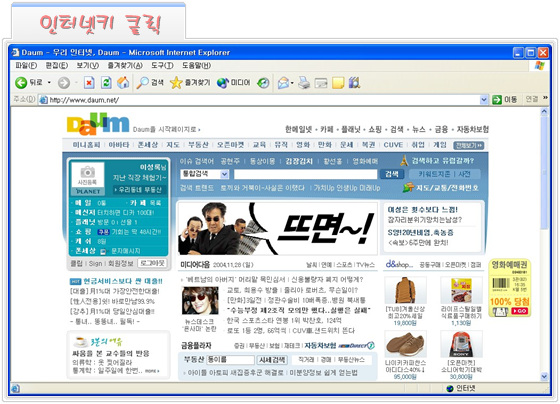Viewport: 560px width, 404px height.
Task: Click the 인터넷 zone status bar entry
Action: (461, 388)
